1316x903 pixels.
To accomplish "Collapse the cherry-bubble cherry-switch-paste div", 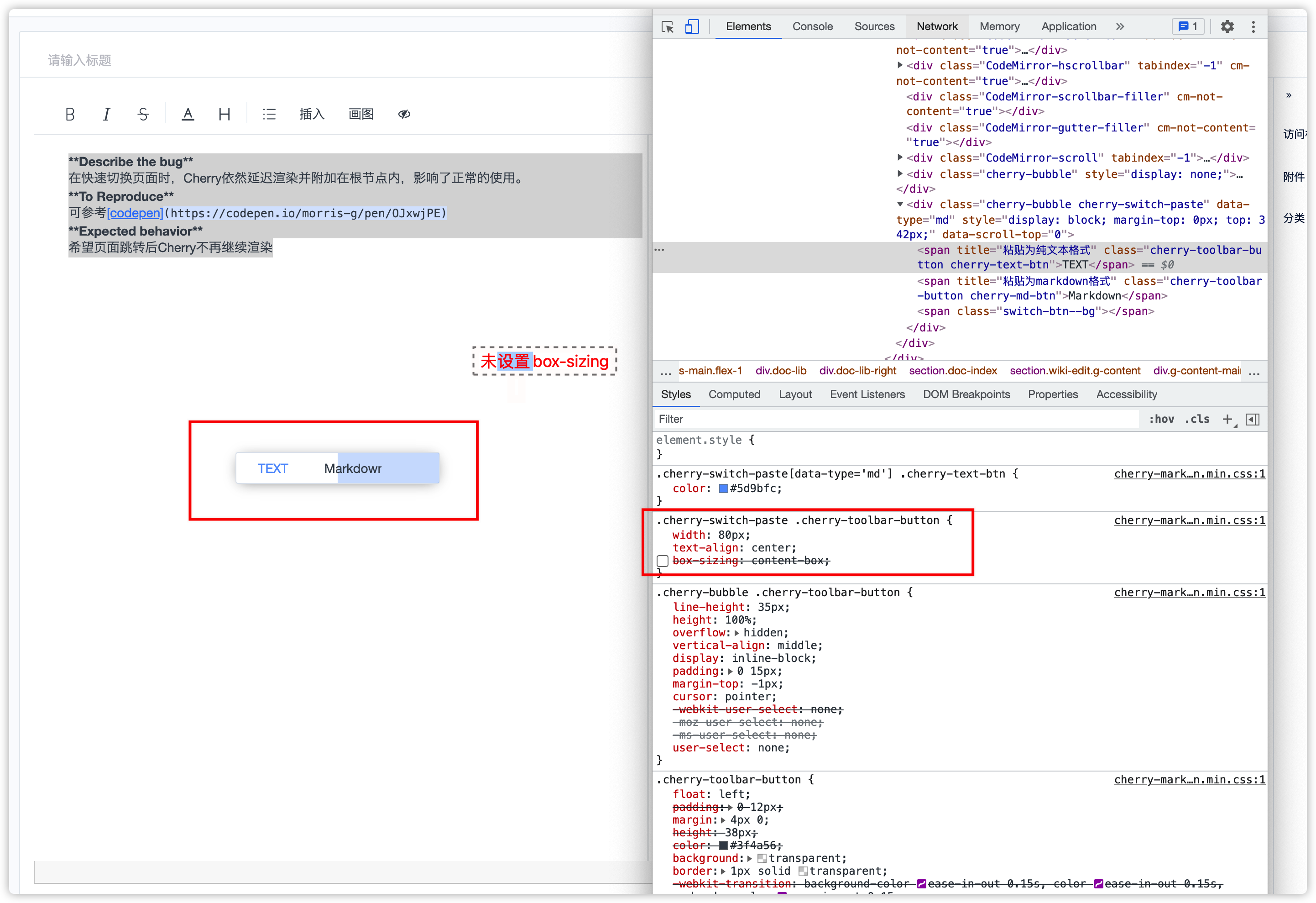I will (900, 205).
